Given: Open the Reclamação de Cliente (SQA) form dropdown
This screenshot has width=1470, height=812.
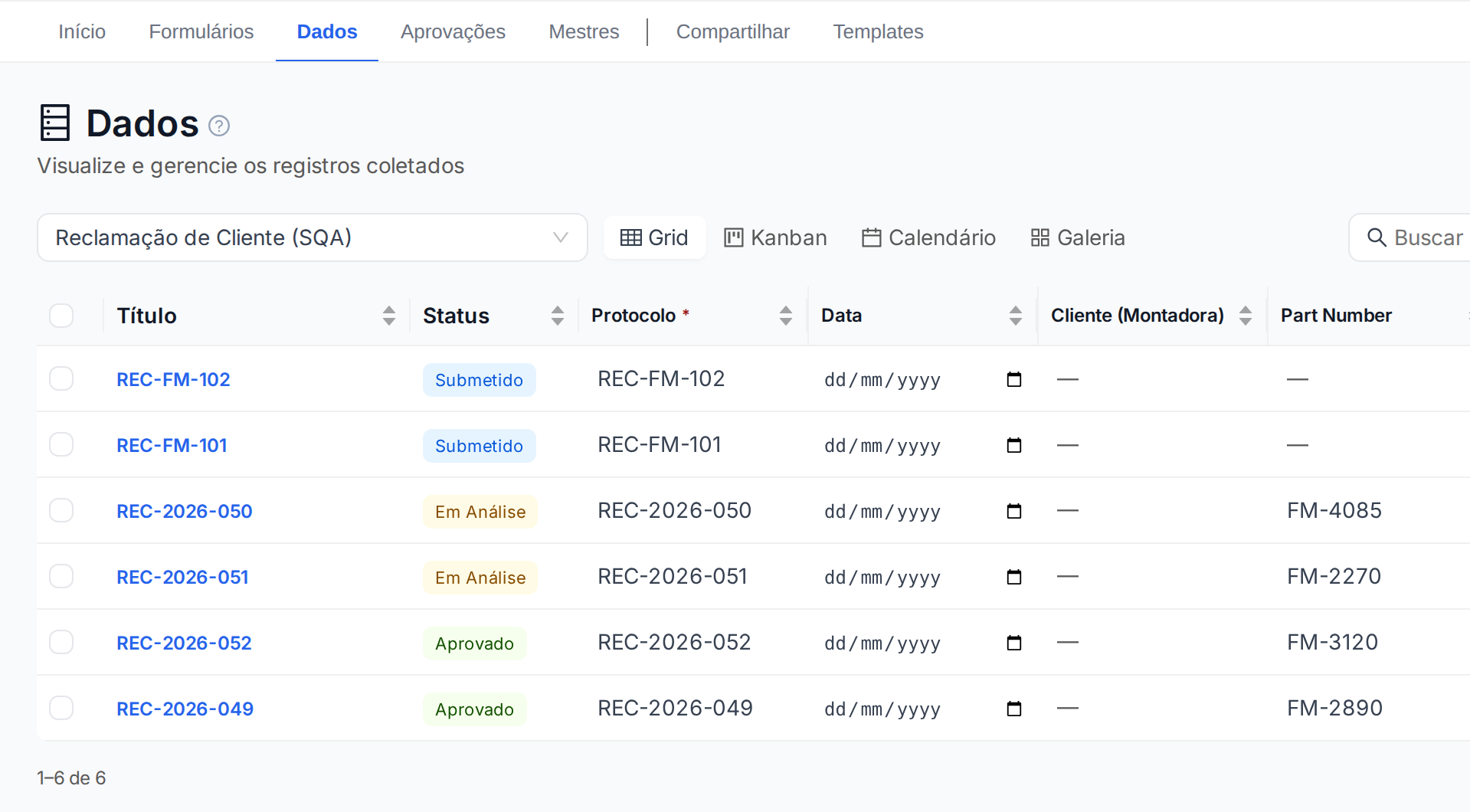Looking at the screenshot, I should coord(313,237).
